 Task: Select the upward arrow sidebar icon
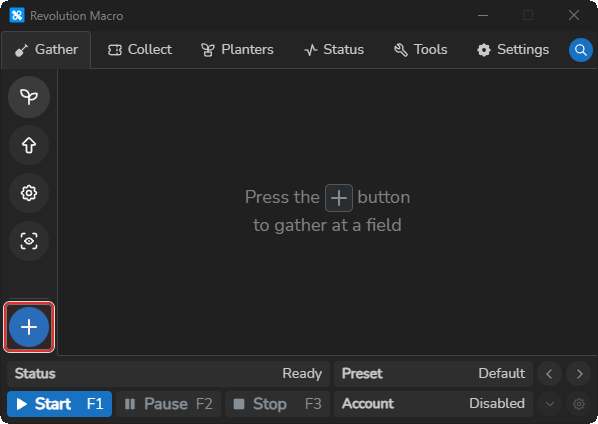pyautogui.click(x=29, y=145)
